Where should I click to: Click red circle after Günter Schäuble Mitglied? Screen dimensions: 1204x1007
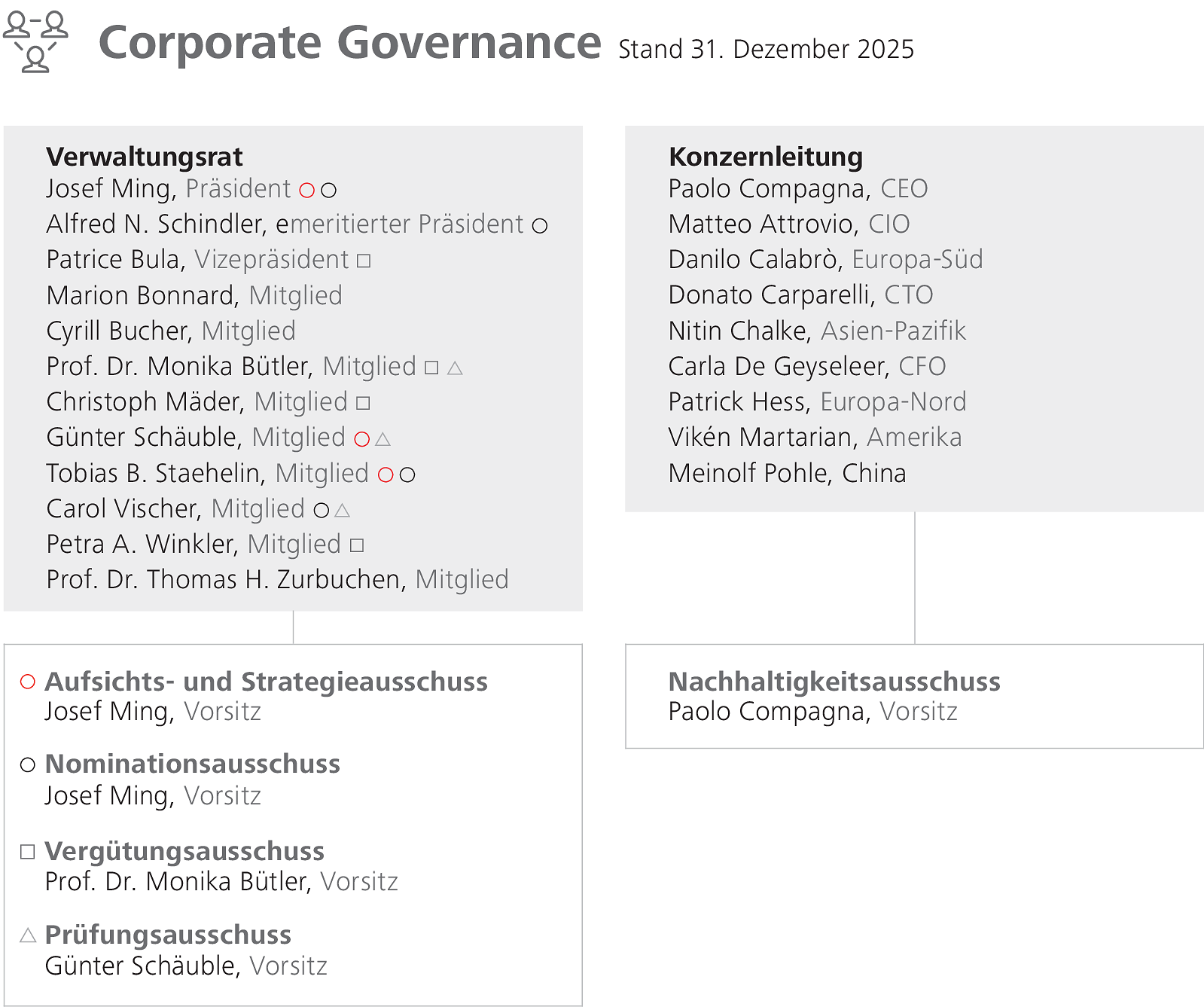tap(362, 439)
